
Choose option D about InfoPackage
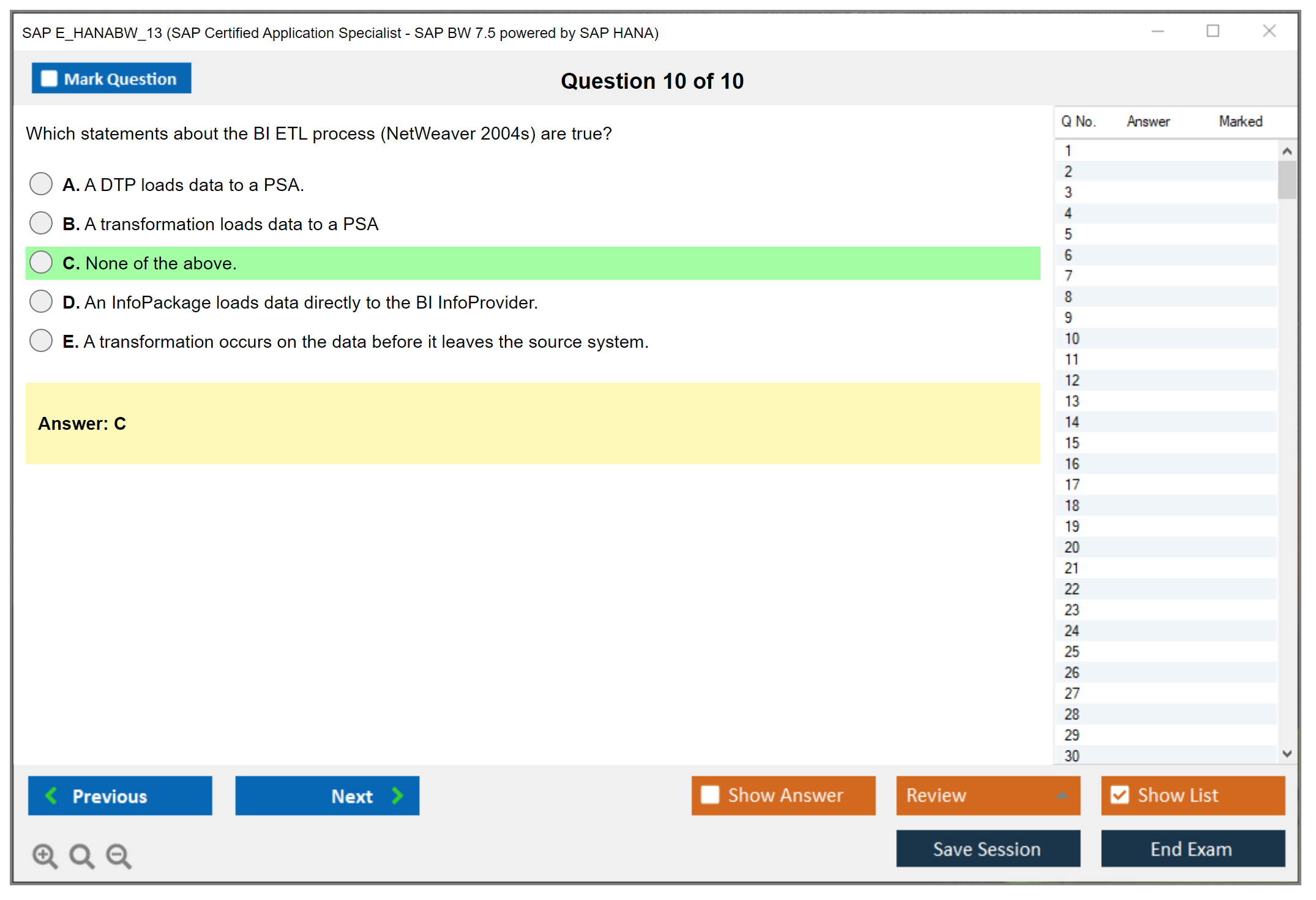41,301
